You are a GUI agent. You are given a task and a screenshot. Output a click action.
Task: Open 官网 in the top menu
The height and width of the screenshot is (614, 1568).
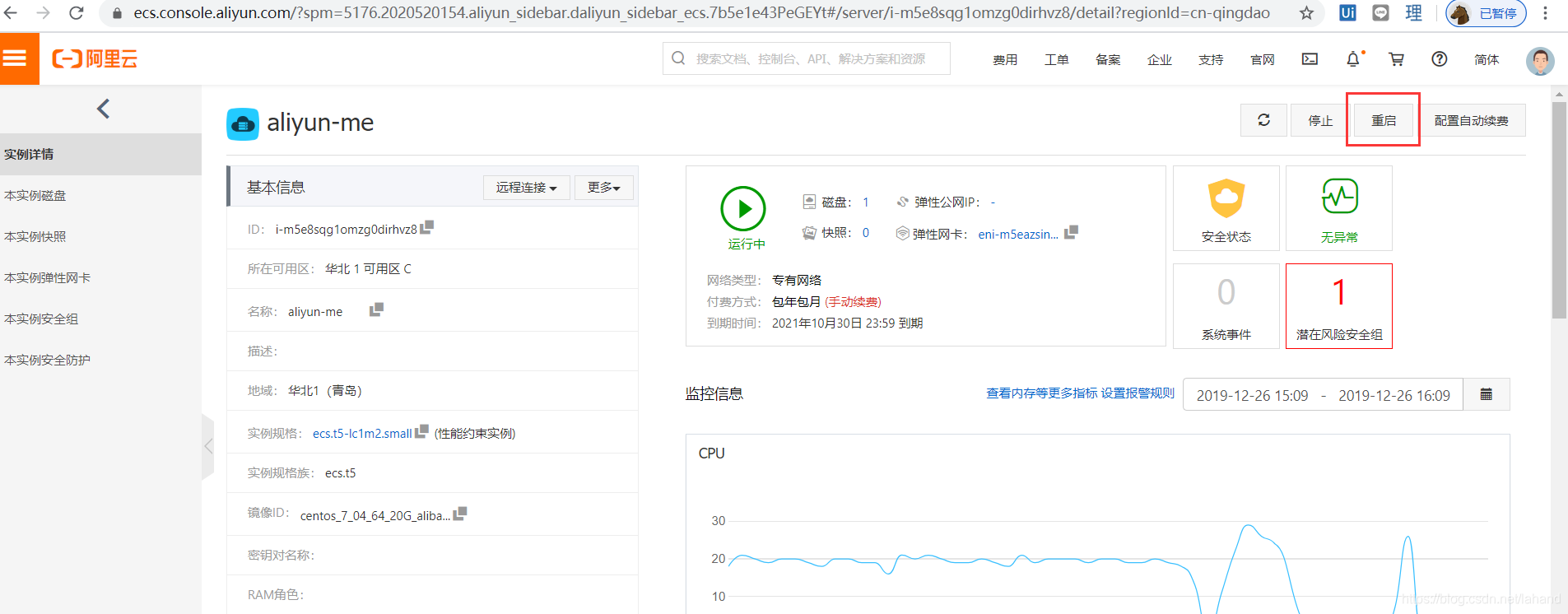click(1263, 59)
